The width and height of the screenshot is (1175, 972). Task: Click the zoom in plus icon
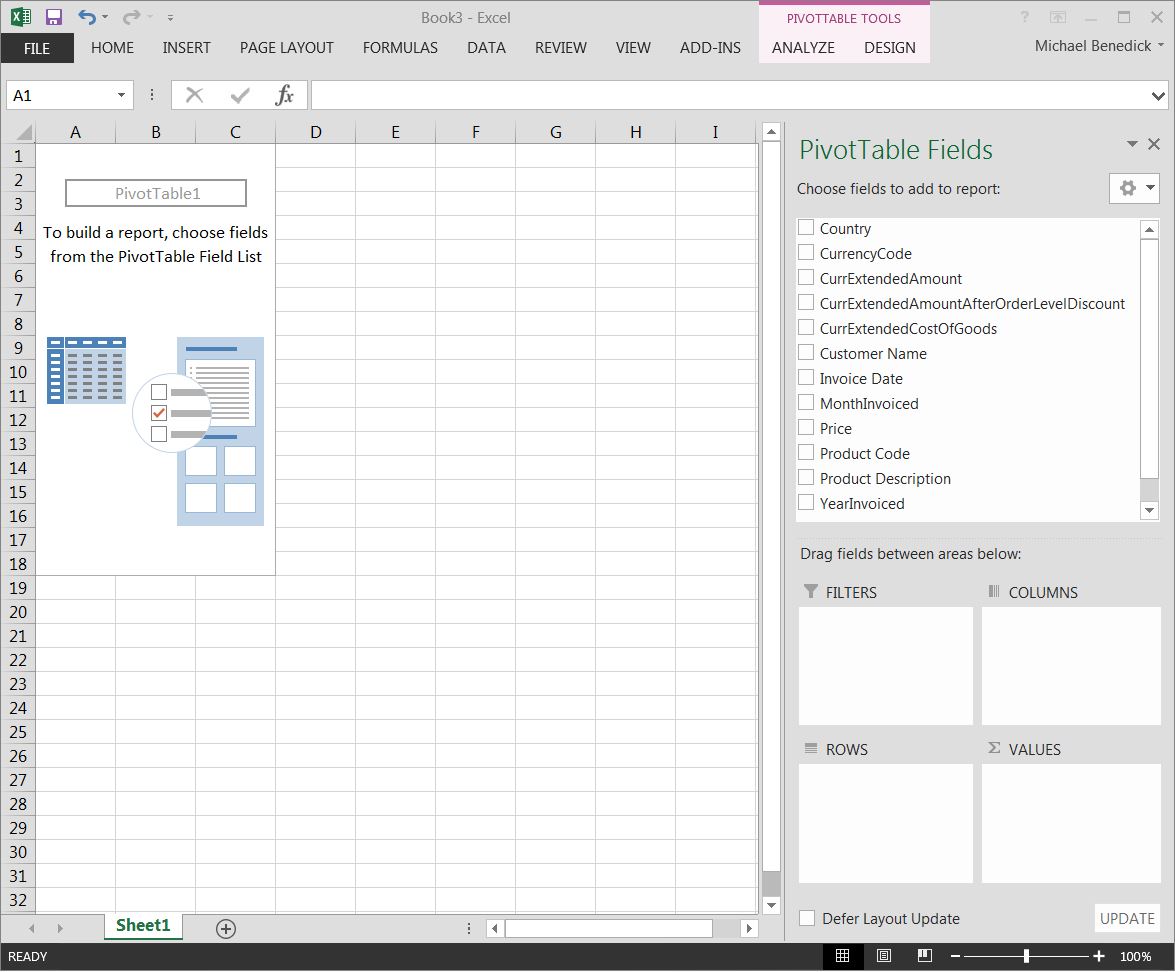coord(1098,956)
